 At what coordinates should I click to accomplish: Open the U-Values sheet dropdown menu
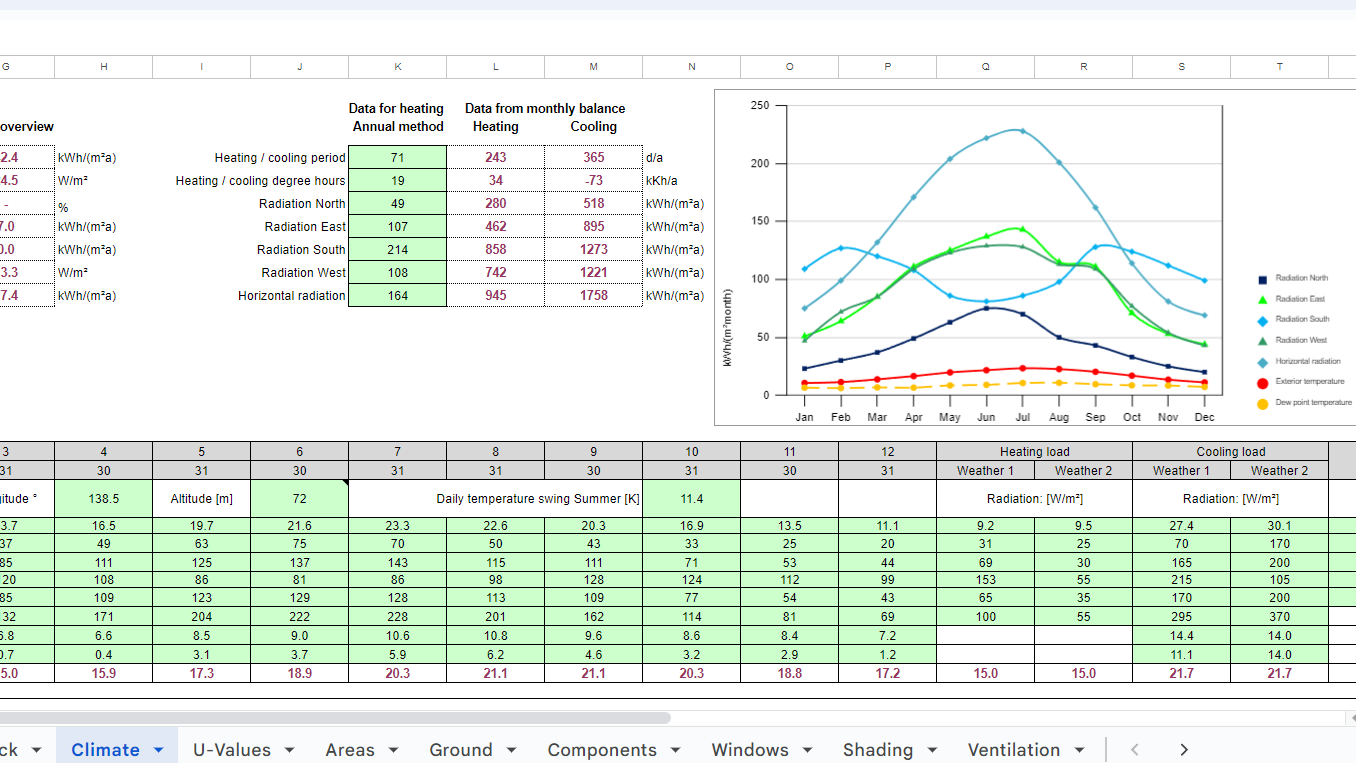click(x=288, y=749)
